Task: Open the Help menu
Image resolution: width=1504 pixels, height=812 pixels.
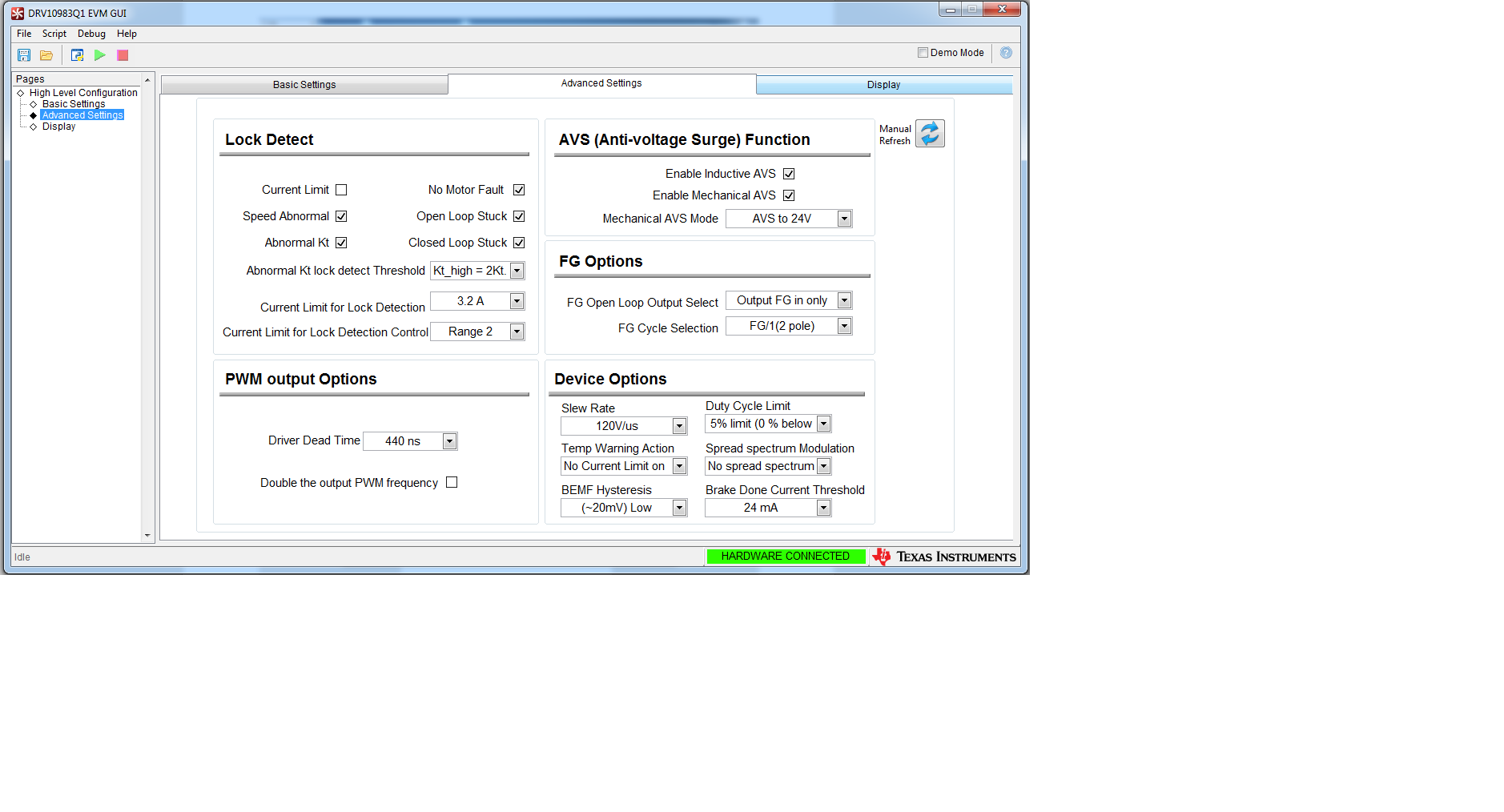Action: pos(127,34)
